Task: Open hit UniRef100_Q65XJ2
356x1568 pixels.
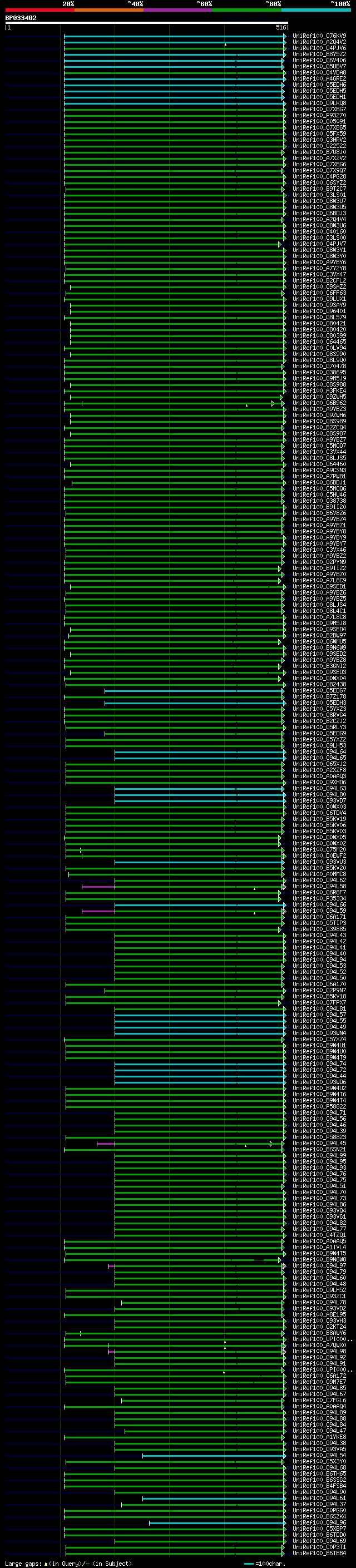Action: click(x=319, y=764)
